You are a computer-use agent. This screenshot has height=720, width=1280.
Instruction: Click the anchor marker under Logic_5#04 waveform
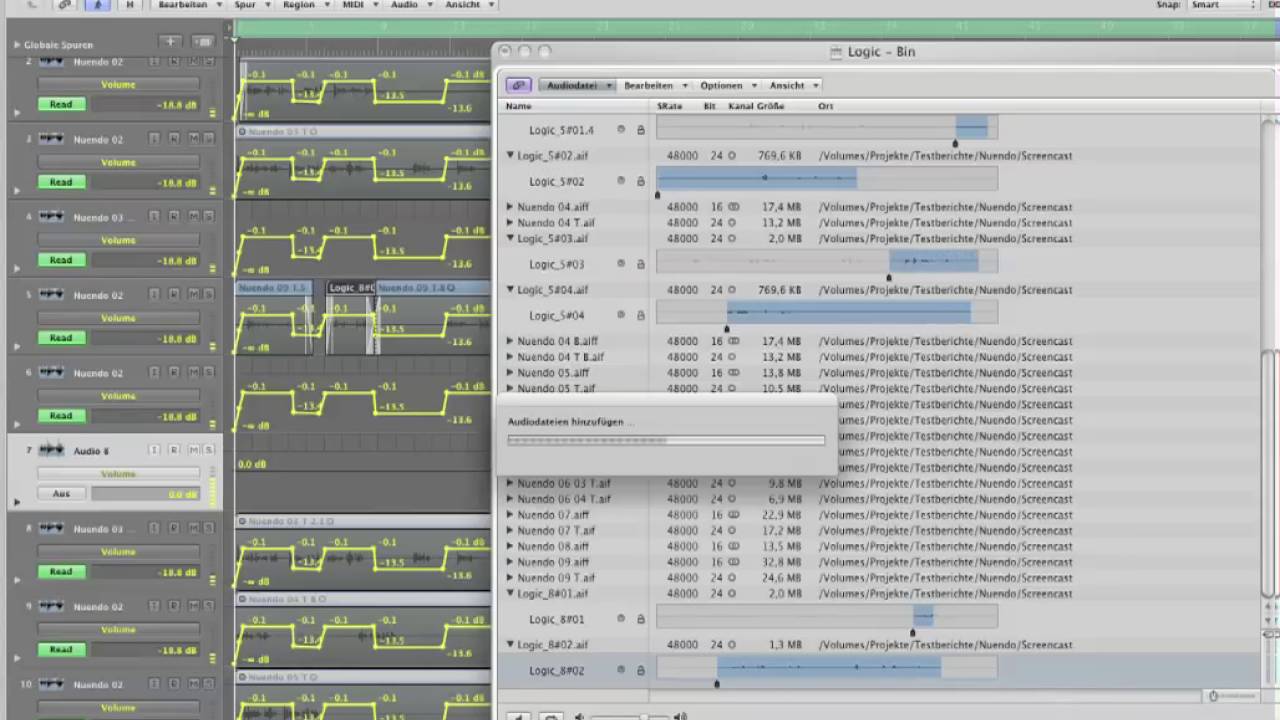click(x=727, y=328)
